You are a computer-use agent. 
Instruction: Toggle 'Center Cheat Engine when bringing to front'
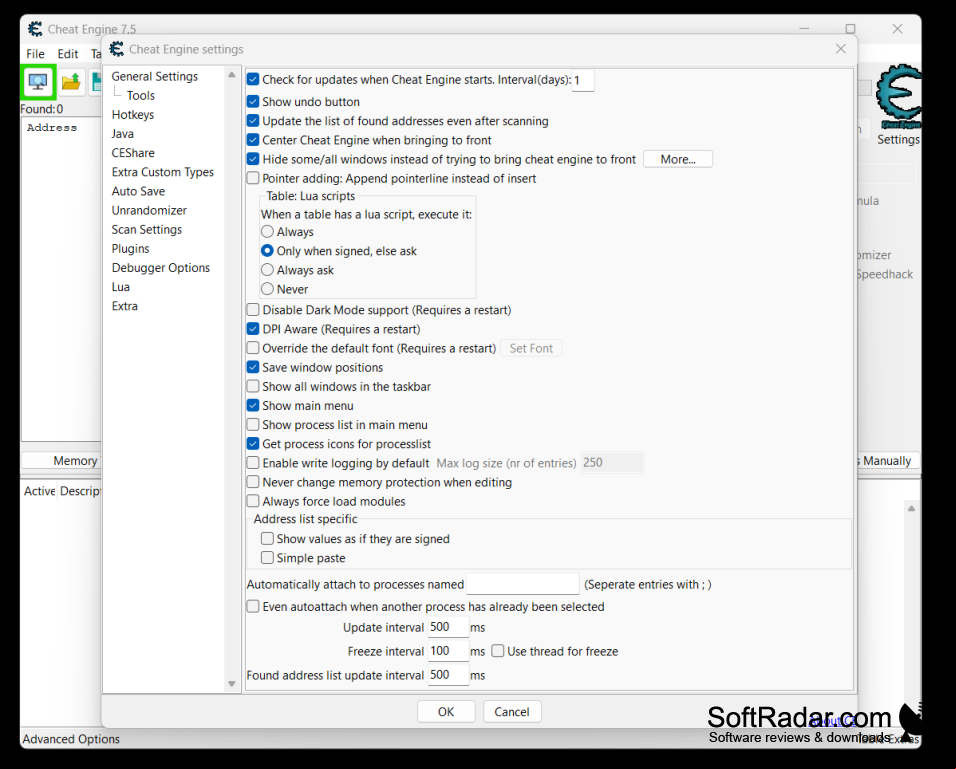point(253,140)
